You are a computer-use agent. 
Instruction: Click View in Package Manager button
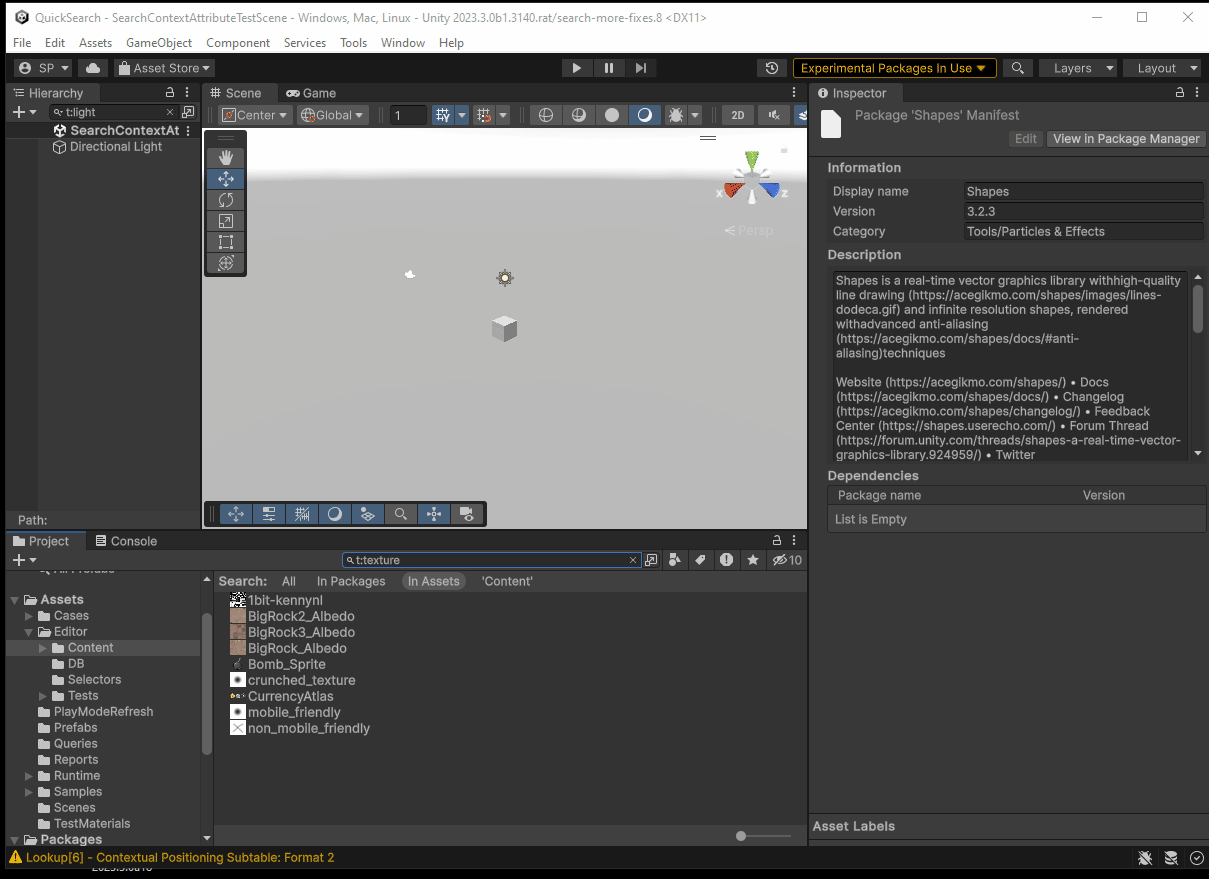(x=1125, y=139)
